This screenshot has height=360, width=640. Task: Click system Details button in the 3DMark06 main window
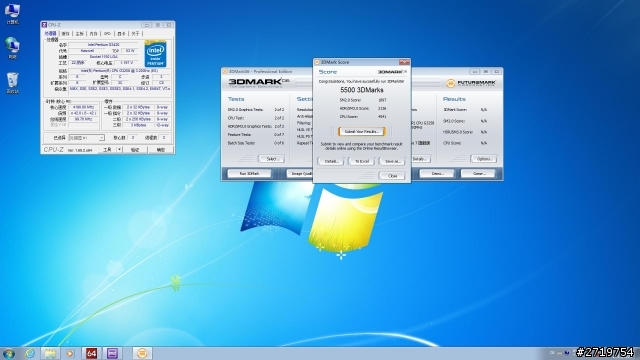pyautogui.click(x=420, y=159)
